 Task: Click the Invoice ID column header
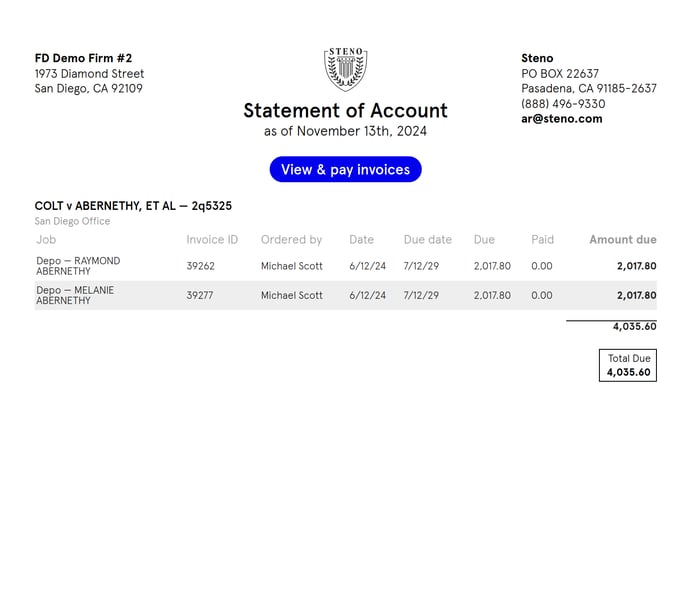pyautogui.click(x=212, y=240)
